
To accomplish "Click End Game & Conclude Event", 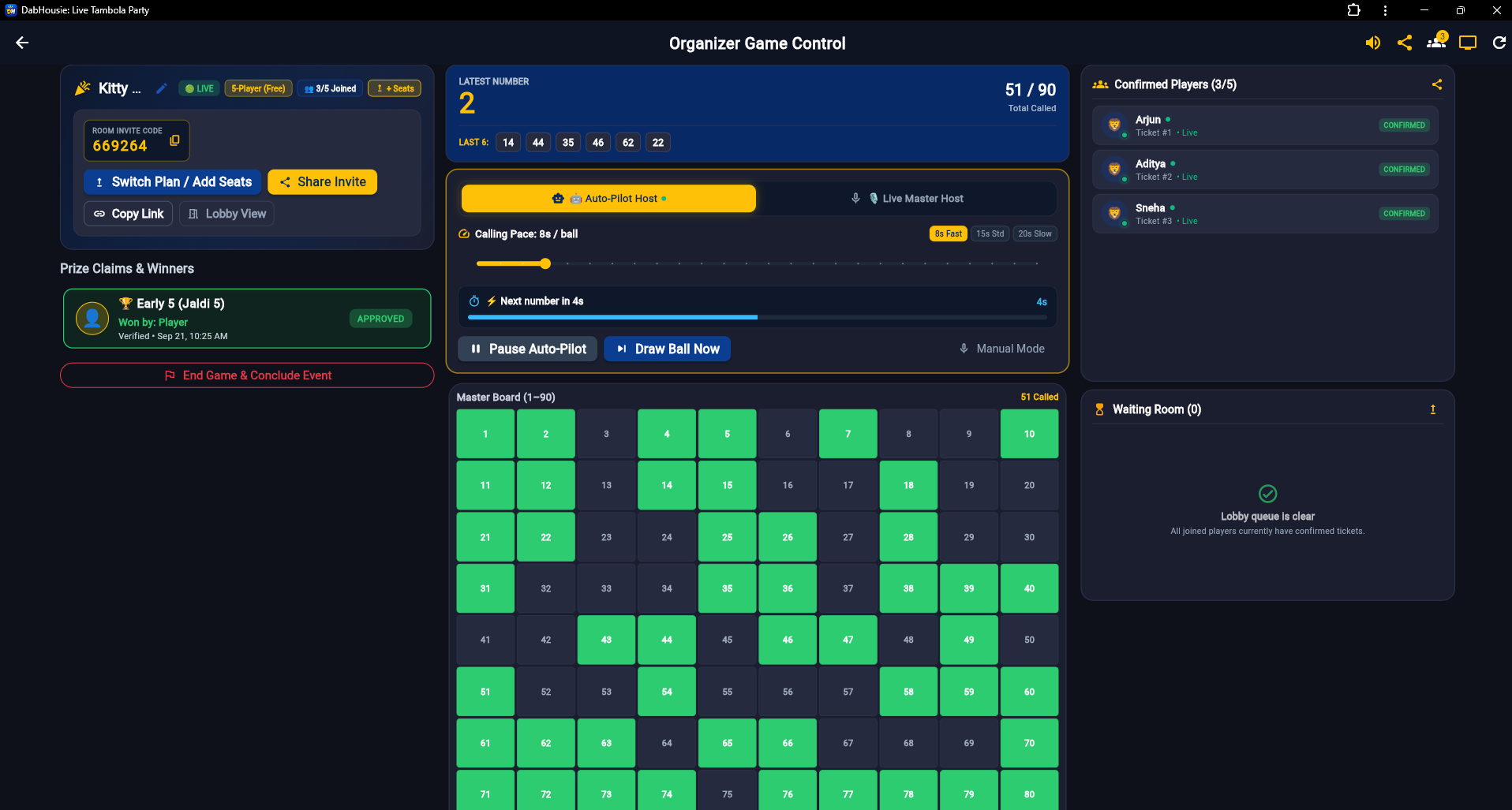I will point(247,375).
